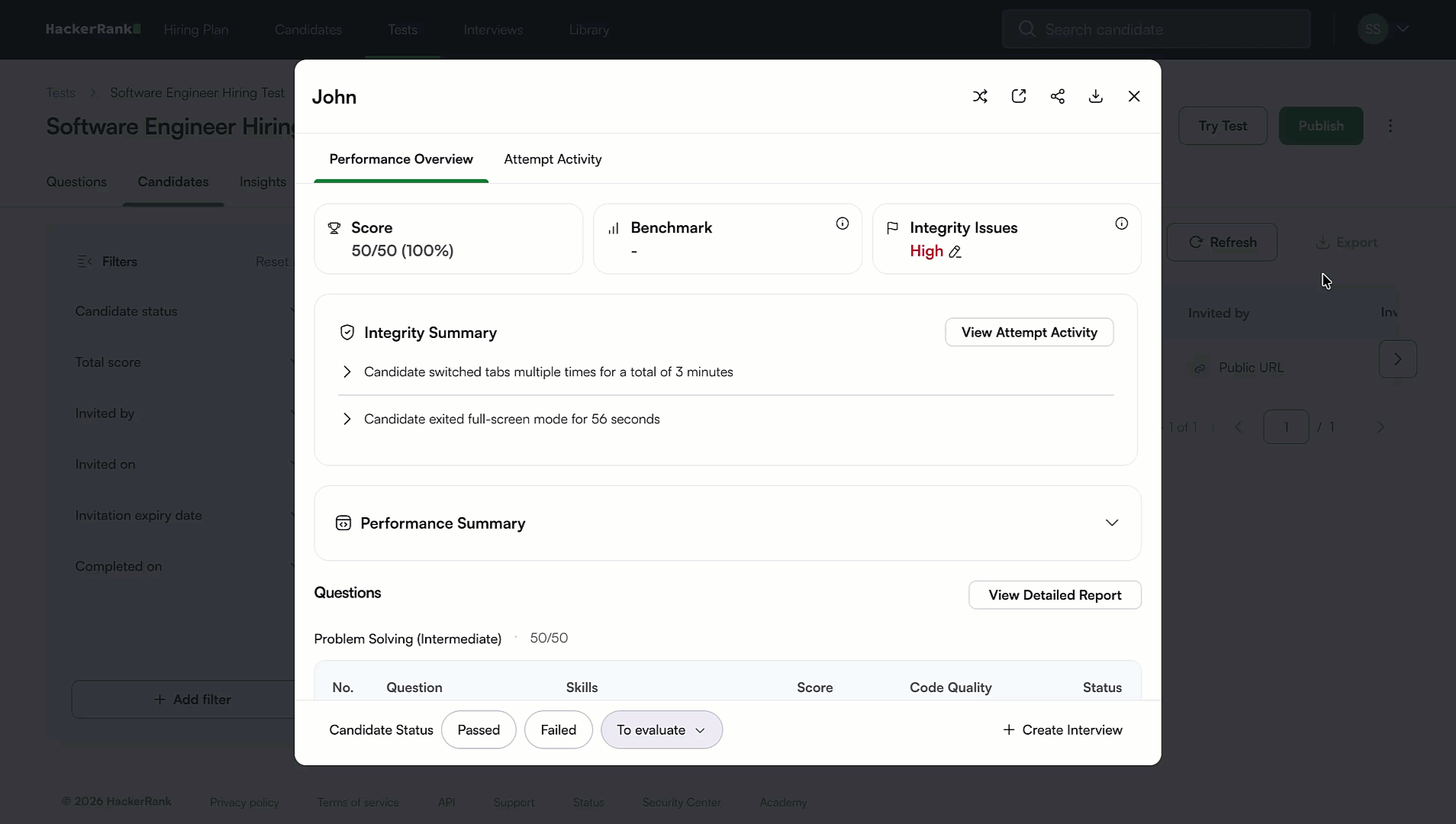Image resolution: width=1456 pixels, height=824 pixels.
Task: Click the Integrity Issues info icon
Action: click(1121, 224)
